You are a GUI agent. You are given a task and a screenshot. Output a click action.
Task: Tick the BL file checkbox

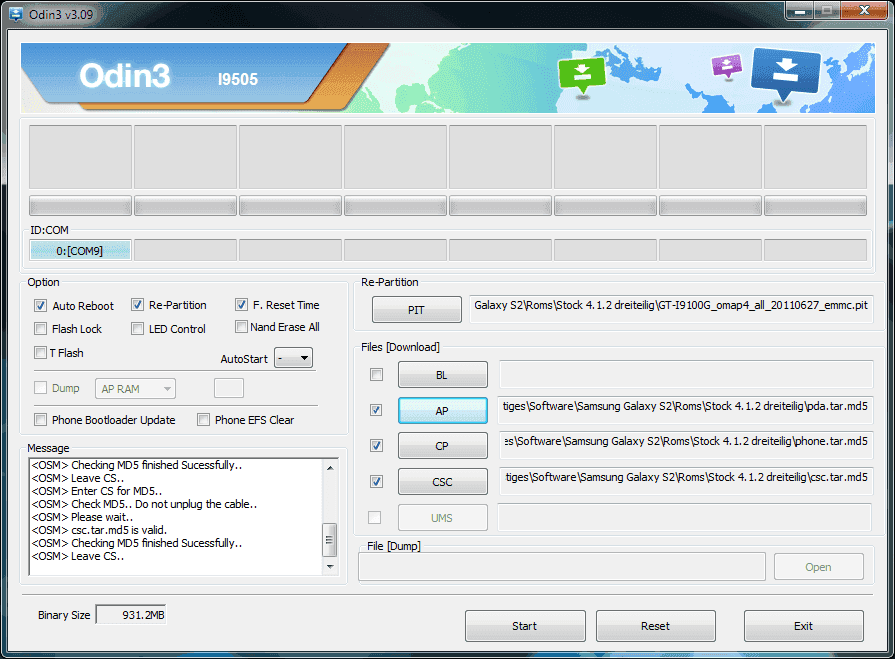pos(376,374)
